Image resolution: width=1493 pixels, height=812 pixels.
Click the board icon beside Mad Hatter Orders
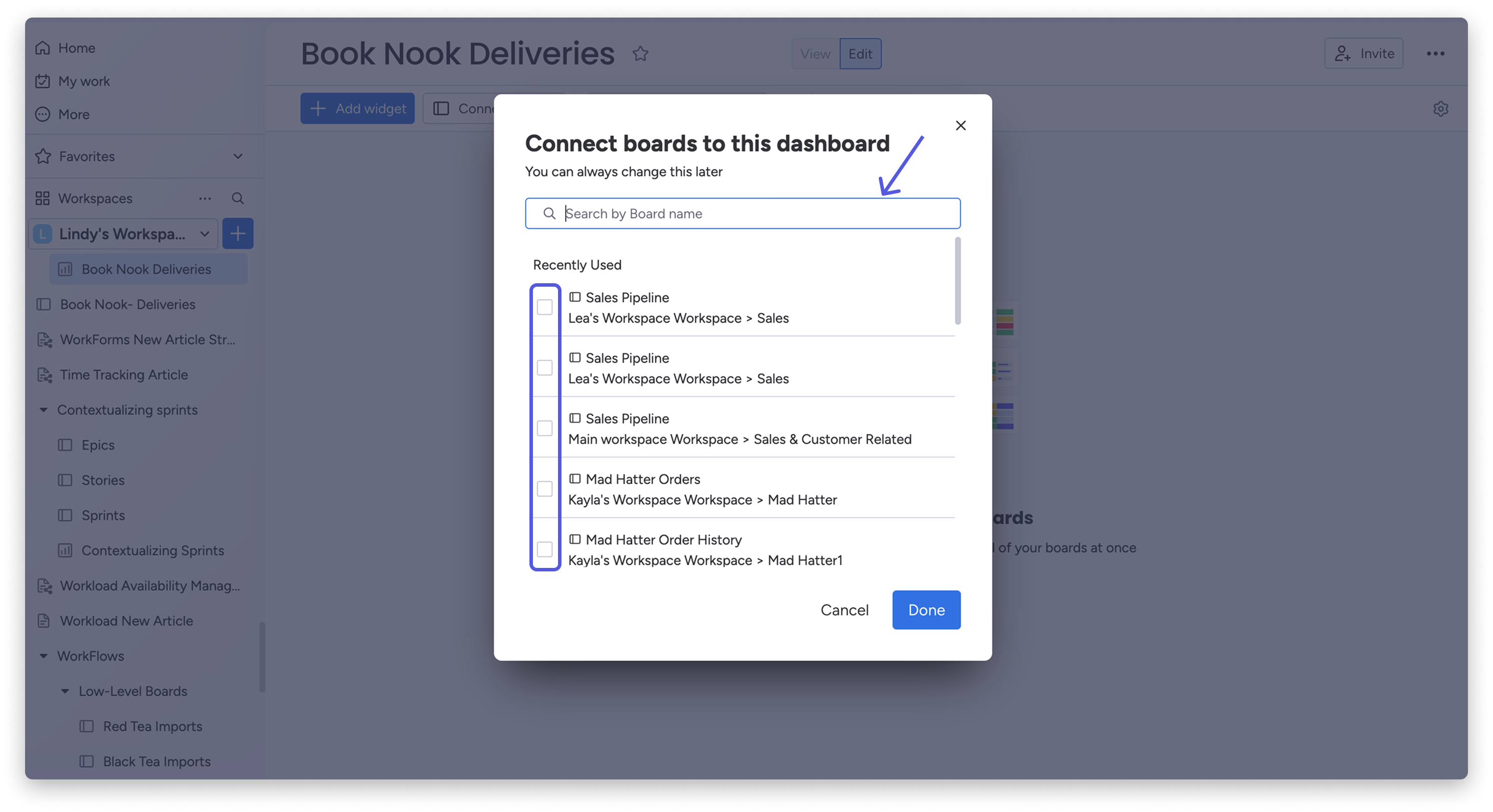point(575,479)
